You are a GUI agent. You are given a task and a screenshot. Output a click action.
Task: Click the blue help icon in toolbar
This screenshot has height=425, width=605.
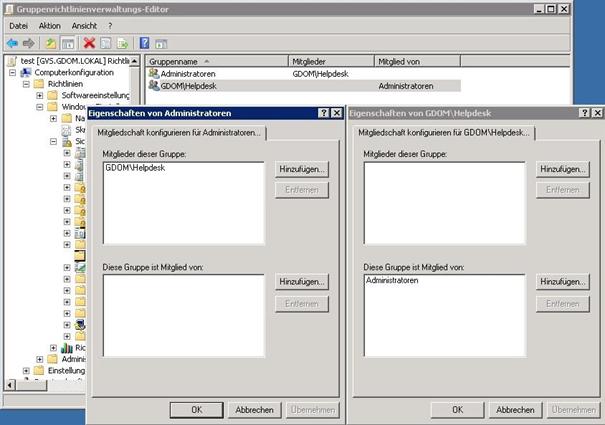145,43
